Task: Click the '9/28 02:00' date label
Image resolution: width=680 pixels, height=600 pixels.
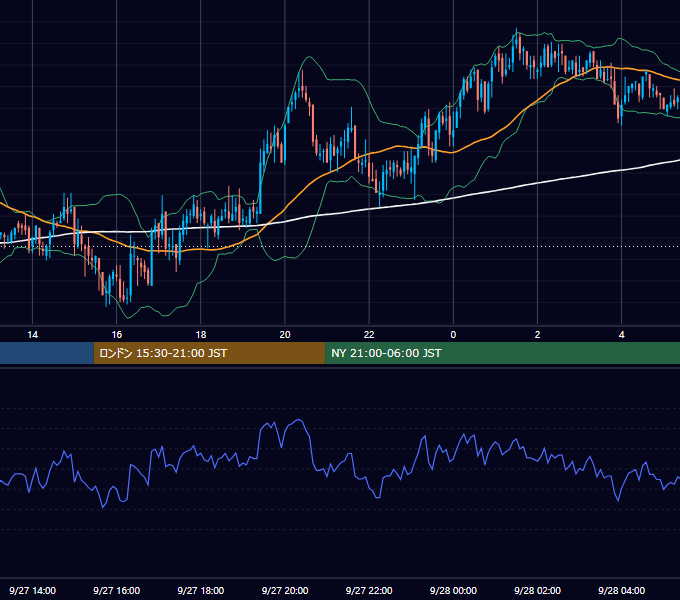Action: click(x=537, y=590)
